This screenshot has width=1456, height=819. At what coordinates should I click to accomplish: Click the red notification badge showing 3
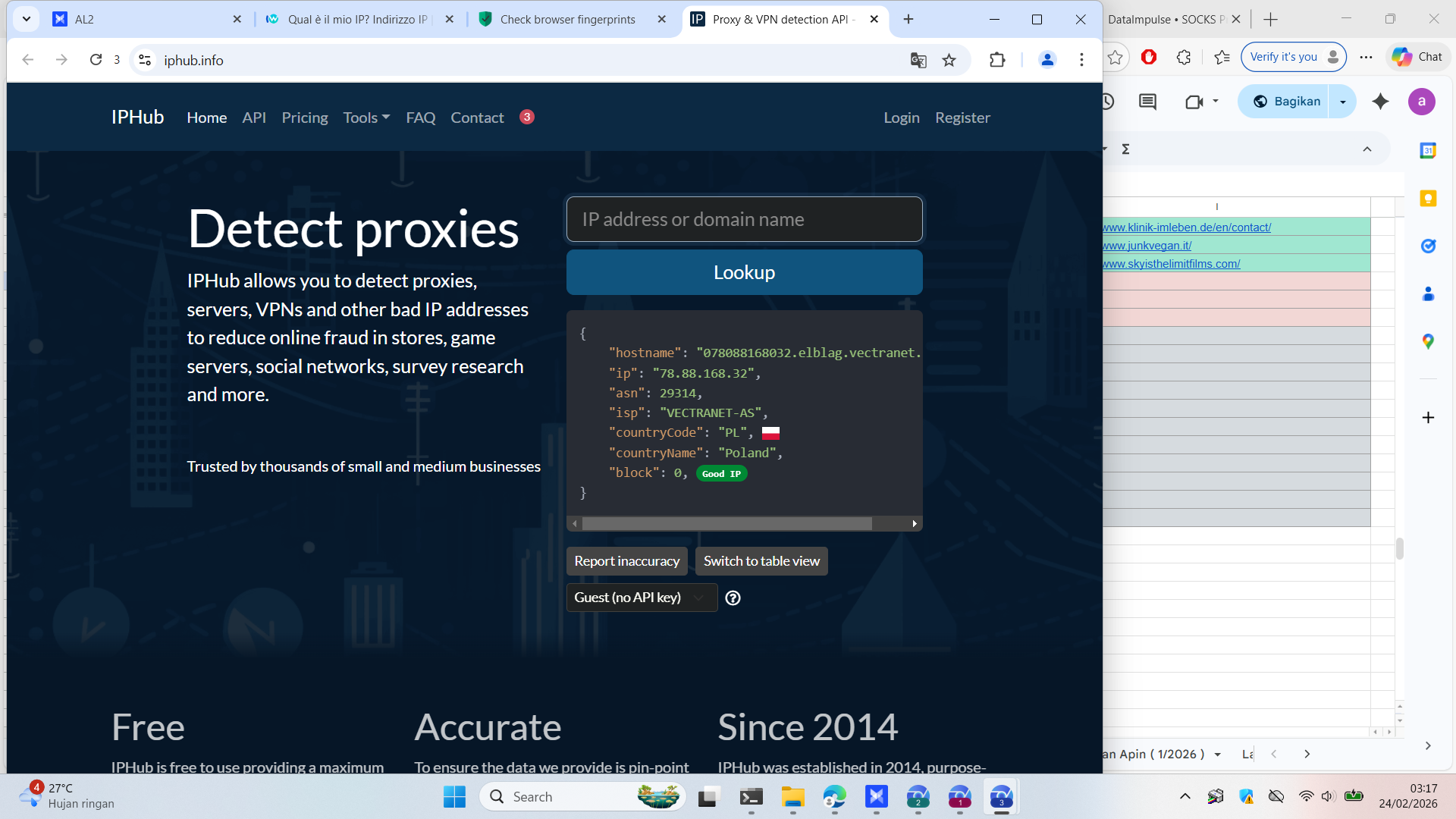pyautogui.click(x=527, y=117)
